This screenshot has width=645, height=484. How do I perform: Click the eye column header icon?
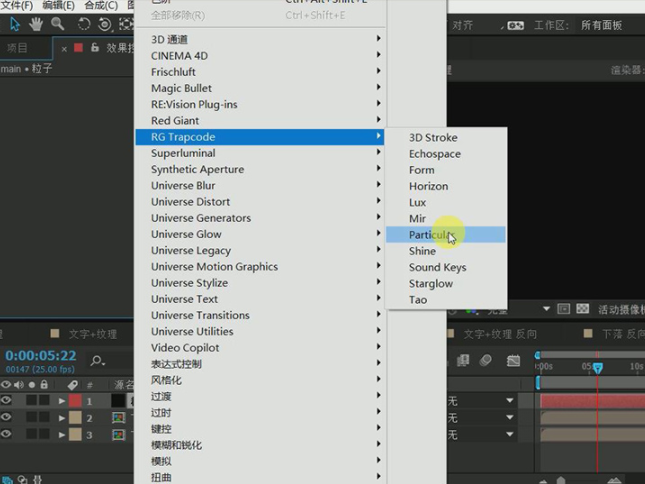click(x=6, y=385)
